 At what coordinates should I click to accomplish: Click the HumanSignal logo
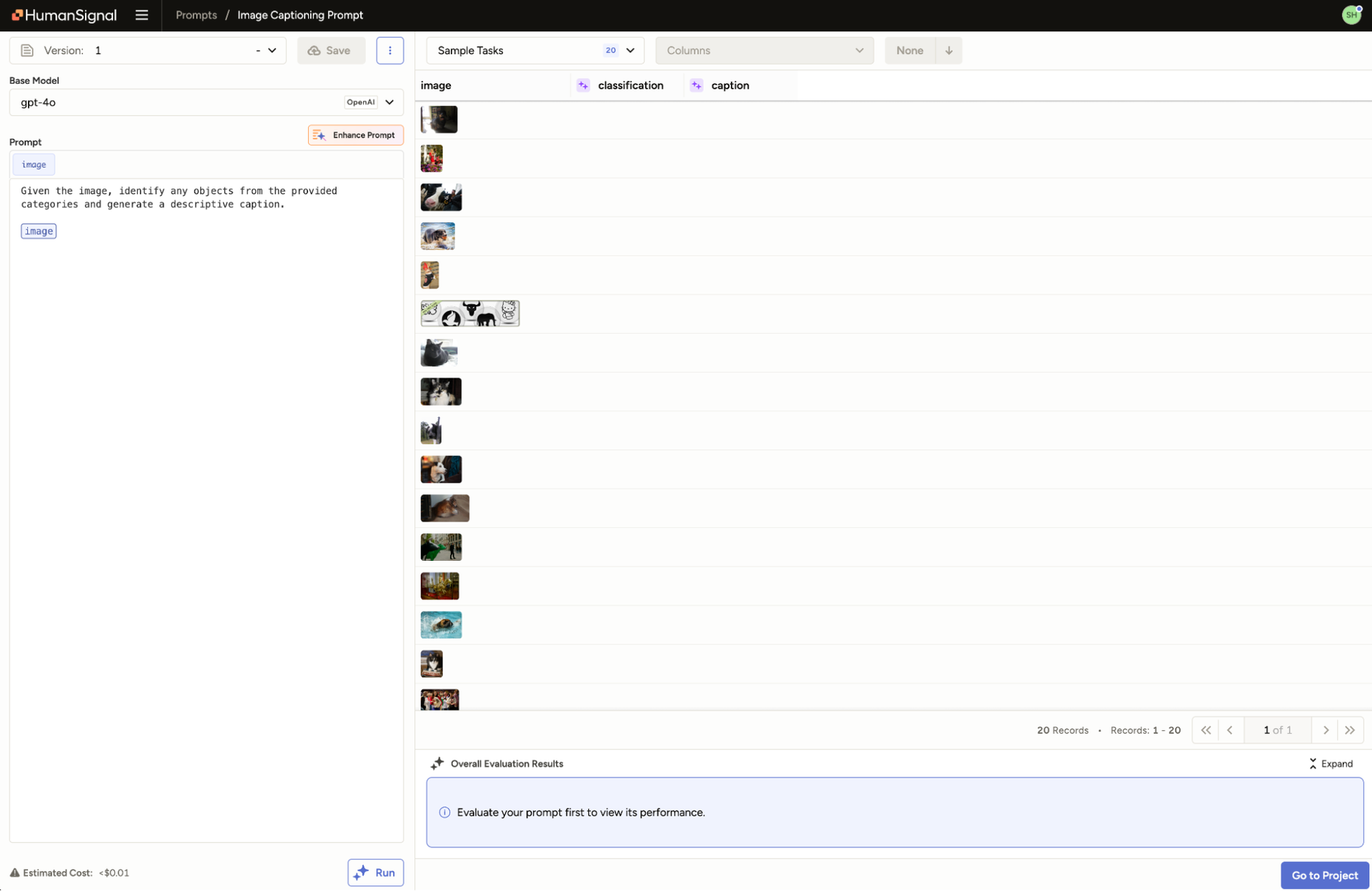[x=64, y=15]
